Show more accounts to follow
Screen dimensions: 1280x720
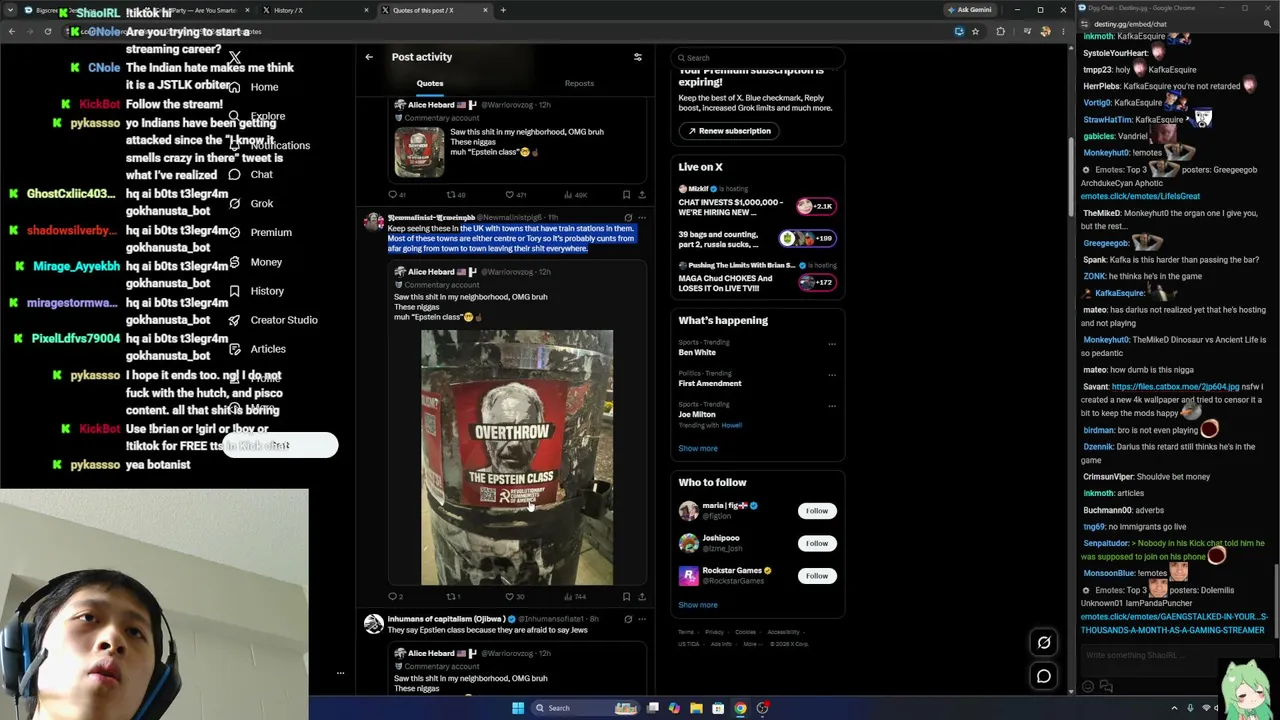[x=698, y=605]
